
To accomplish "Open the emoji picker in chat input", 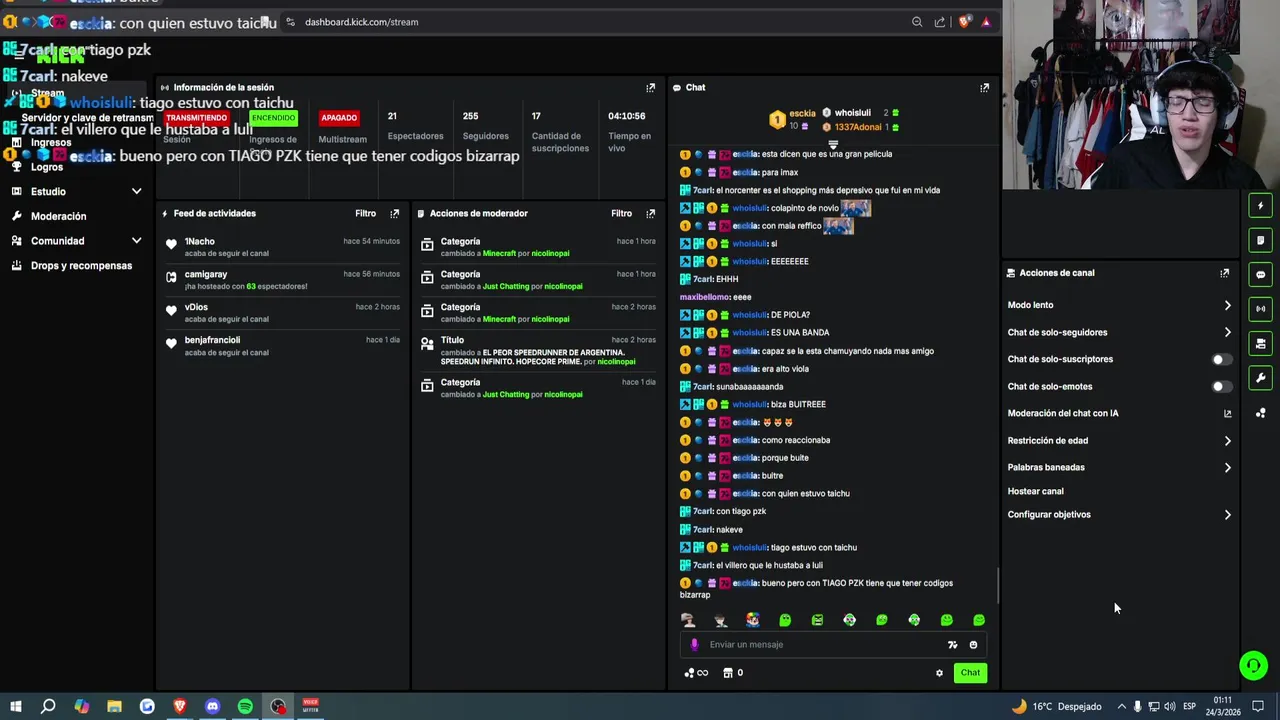I will [x=973, y=645].
